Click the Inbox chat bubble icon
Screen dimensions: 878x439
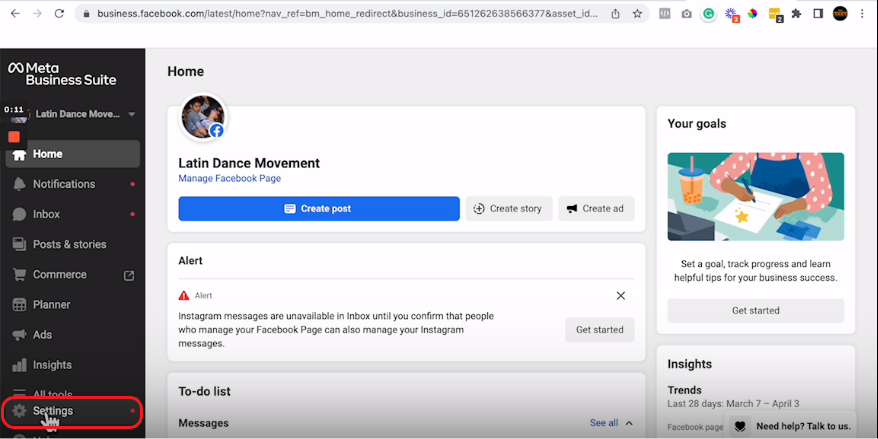pyautogui.click(x=20, y=214)
